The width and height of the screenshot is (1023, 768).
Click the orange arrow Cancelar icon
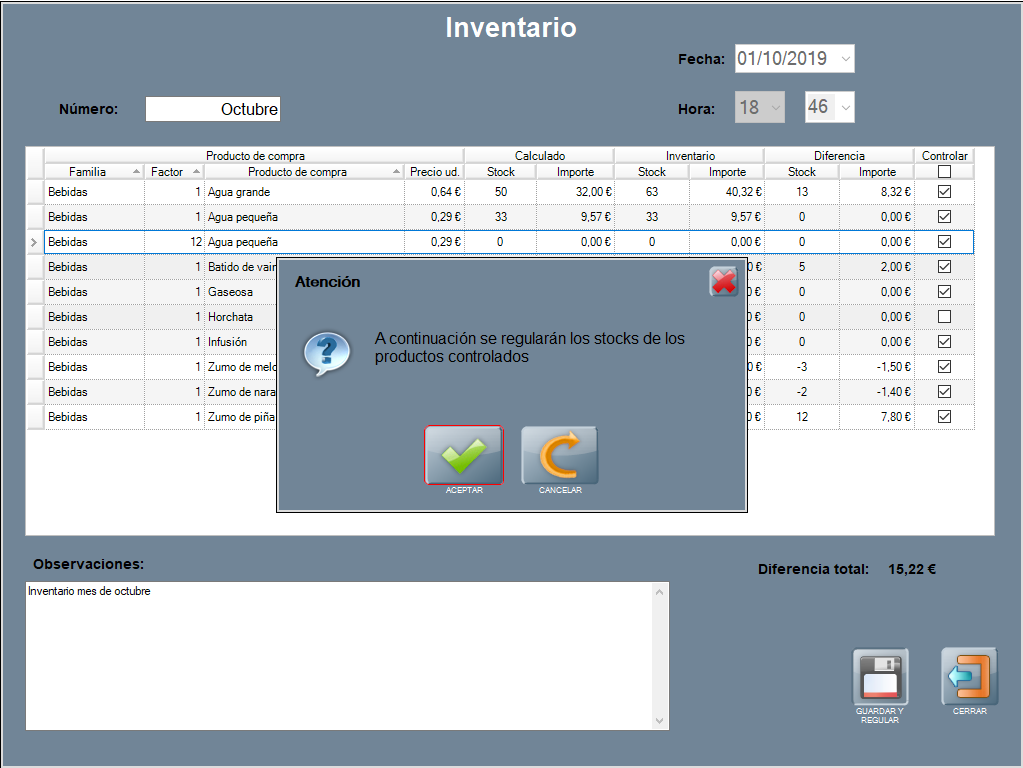559,456
